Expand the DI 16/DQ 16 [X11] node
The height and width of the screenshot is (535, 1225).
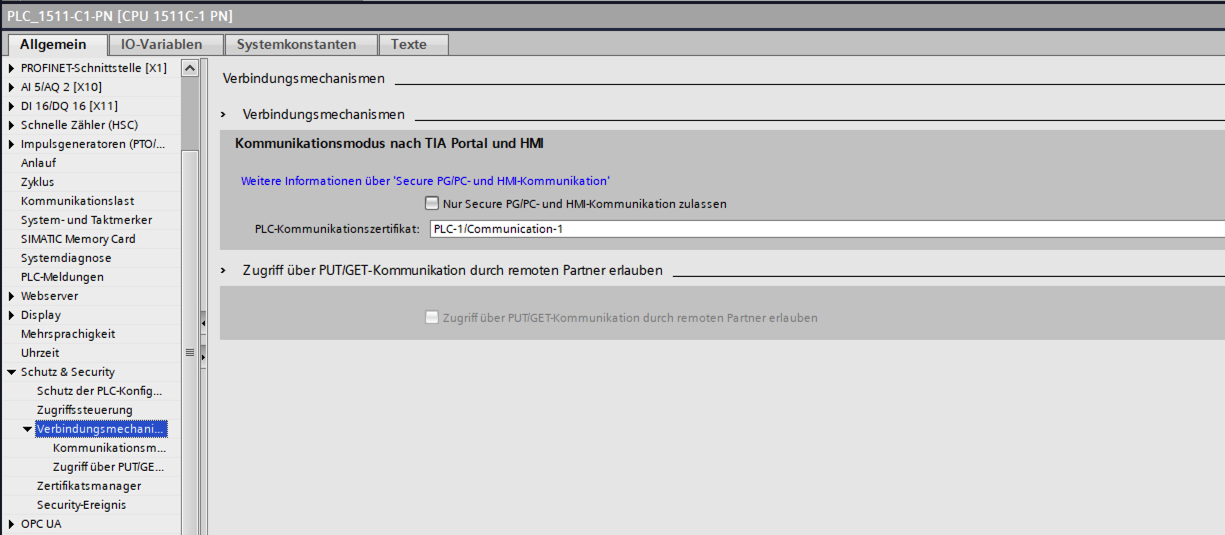(x=12, y=106)
